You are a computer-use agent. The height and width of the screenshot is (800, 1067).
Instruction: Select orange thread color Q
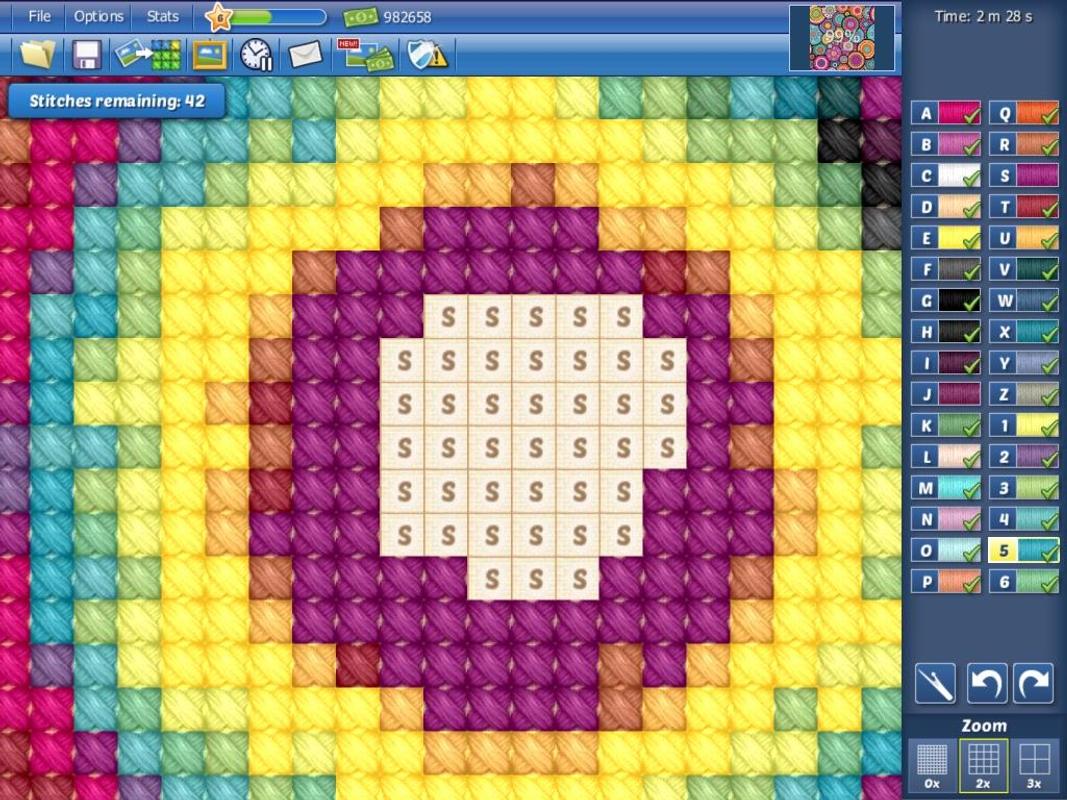click(1023, 113)
